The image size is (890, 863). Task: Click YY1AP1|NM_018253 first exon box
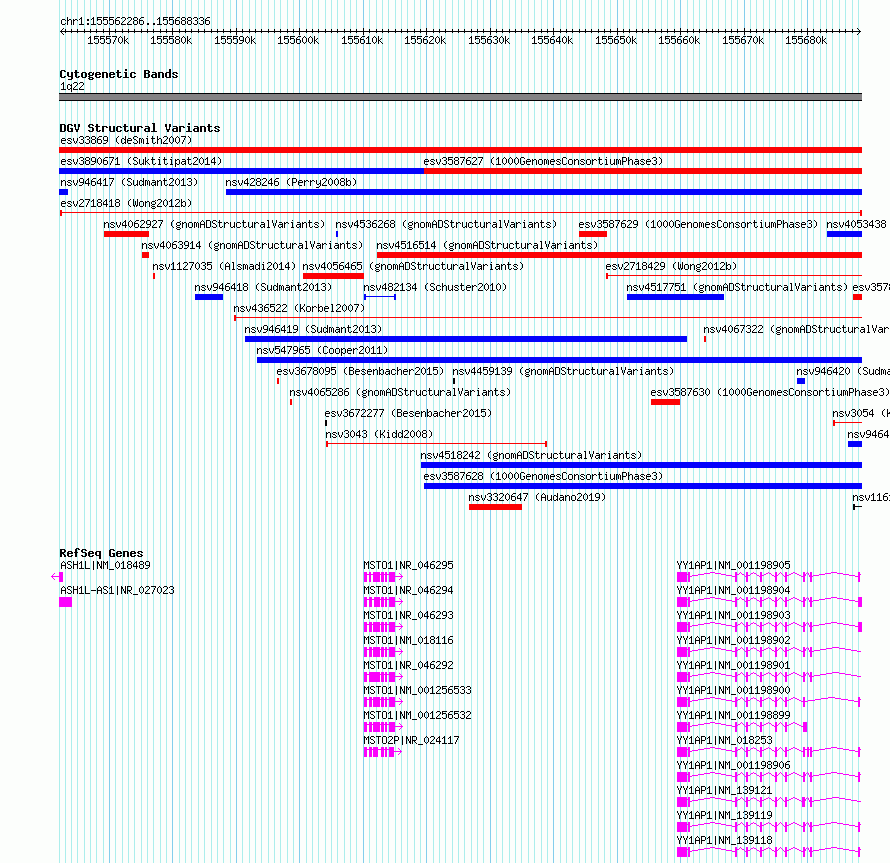tap(683, 752)
